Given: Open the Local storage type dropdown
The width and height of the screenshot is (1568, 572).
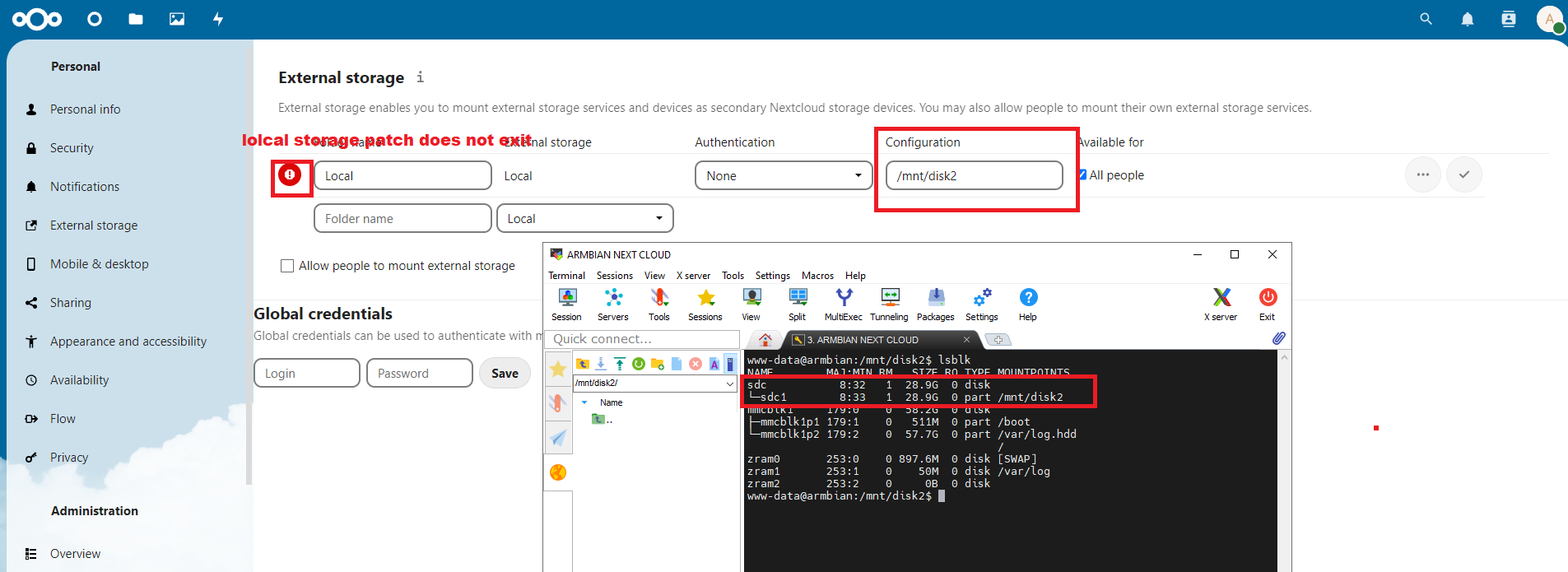Looking at the screenshot, I should click(x=584, y=218).
